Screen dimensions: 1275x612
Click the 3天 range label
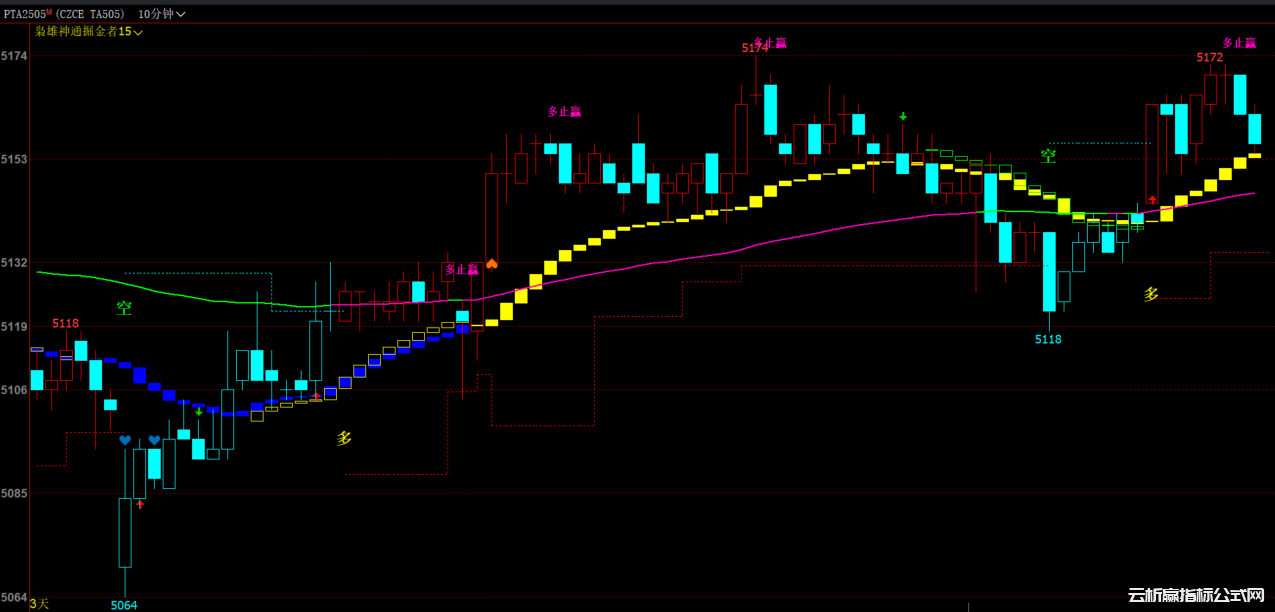[39, 603]
